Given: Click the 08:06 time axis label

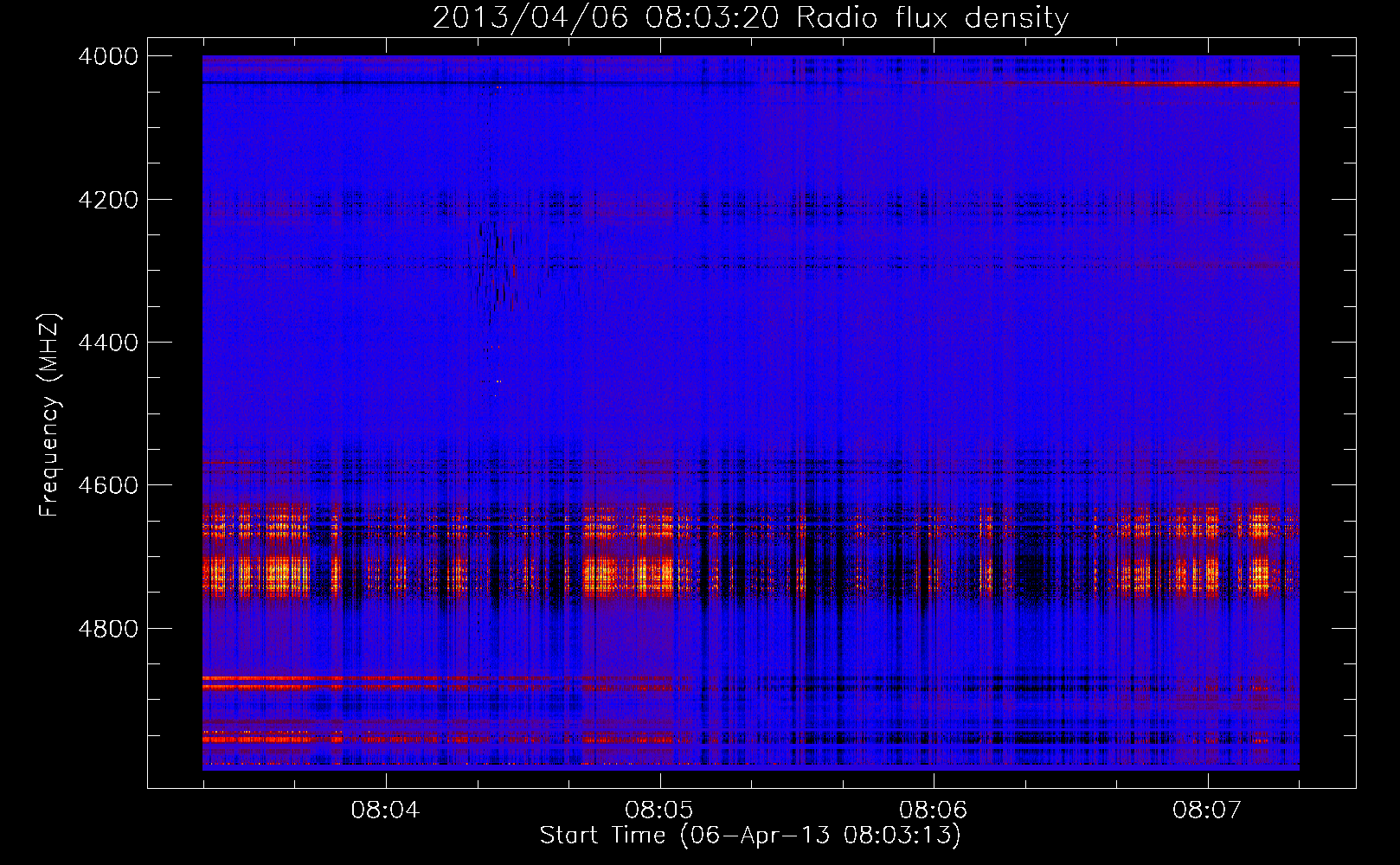Looking at the screenshot, I should coord(933,811).
